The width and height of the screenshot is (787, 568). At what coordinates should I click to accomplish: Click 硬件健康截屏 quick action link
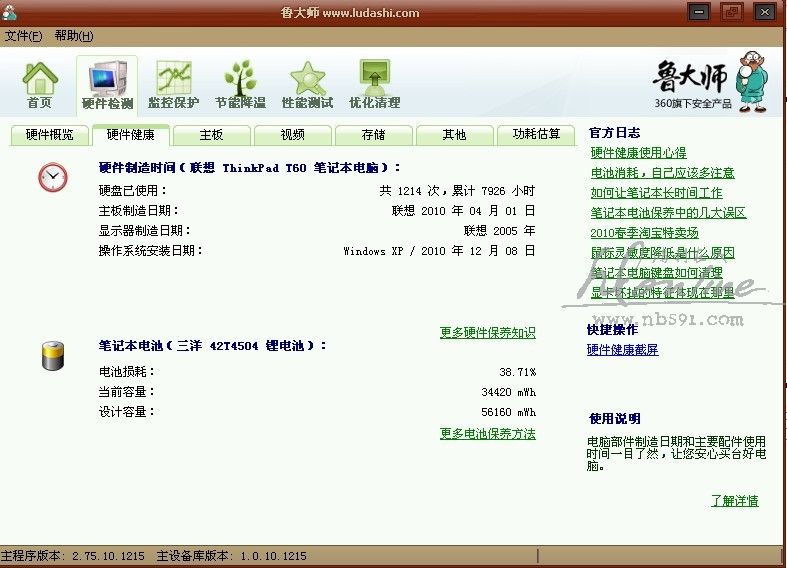pyautogui.click(x=622, y=350)
